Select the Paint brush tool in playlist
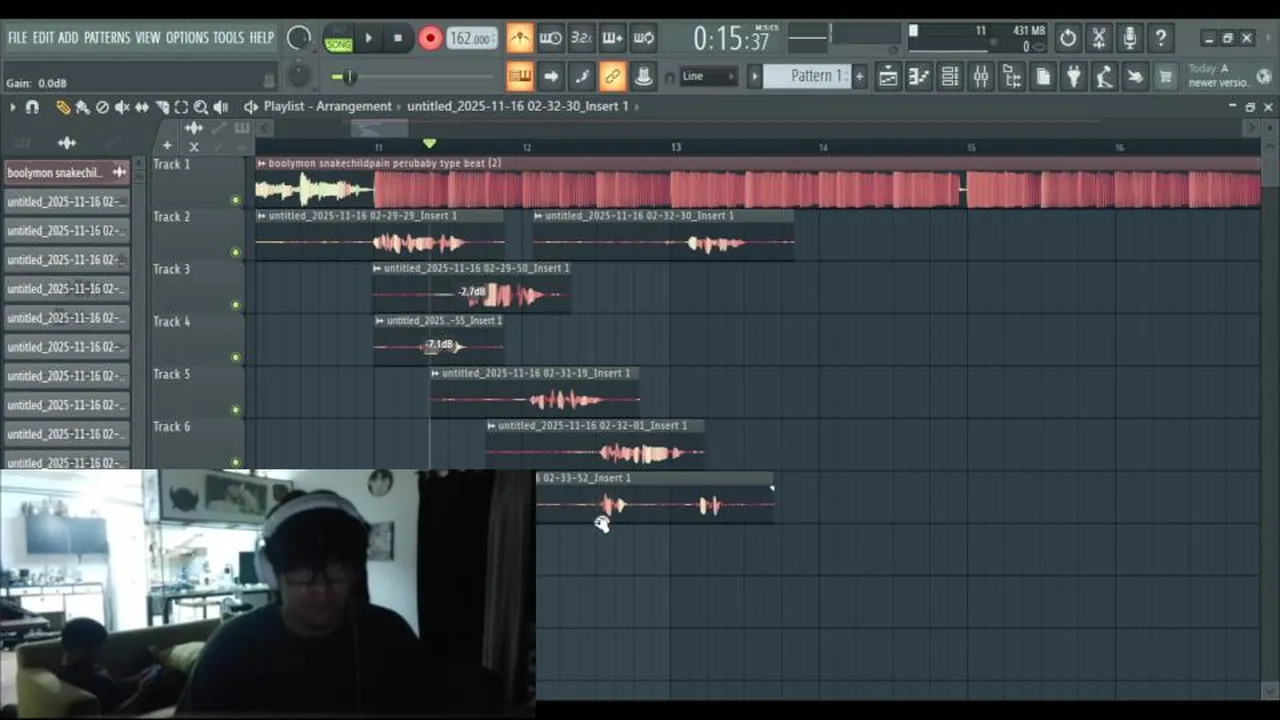This screenshot has width=1280, height=720. coord(82,107)
